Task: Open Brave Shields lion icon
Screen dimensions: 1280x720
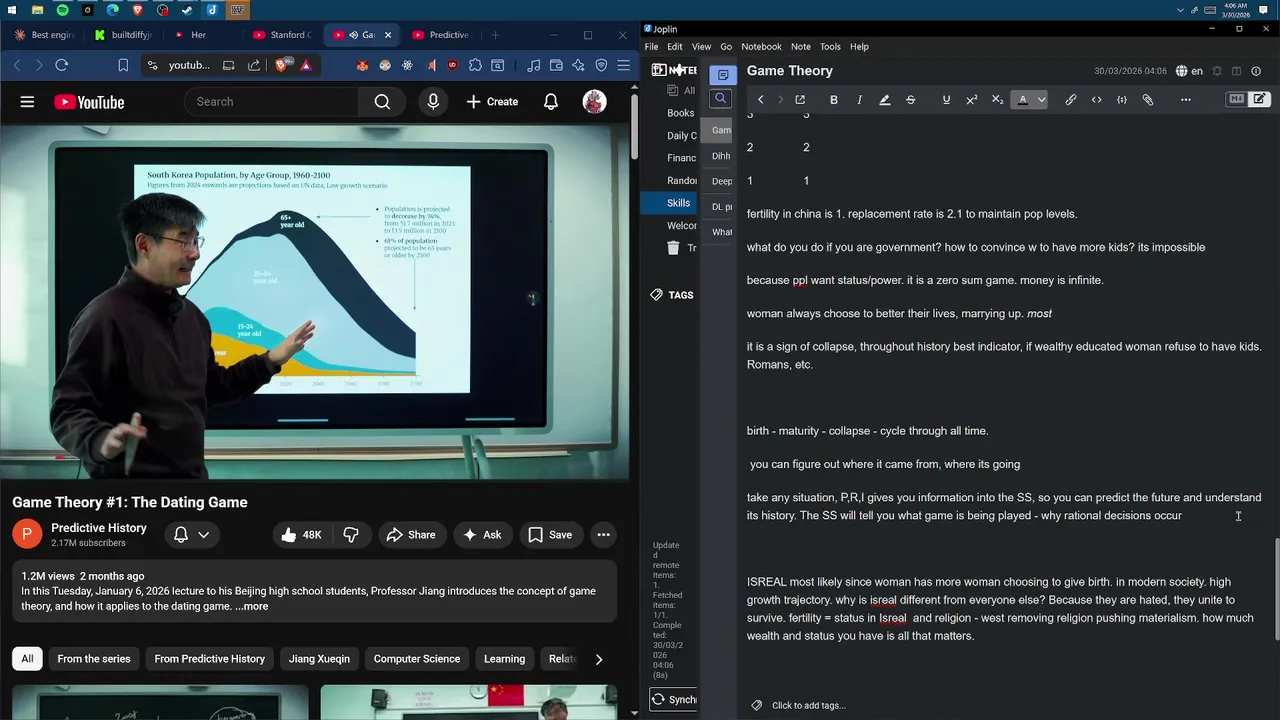Action: click(281, 65)
